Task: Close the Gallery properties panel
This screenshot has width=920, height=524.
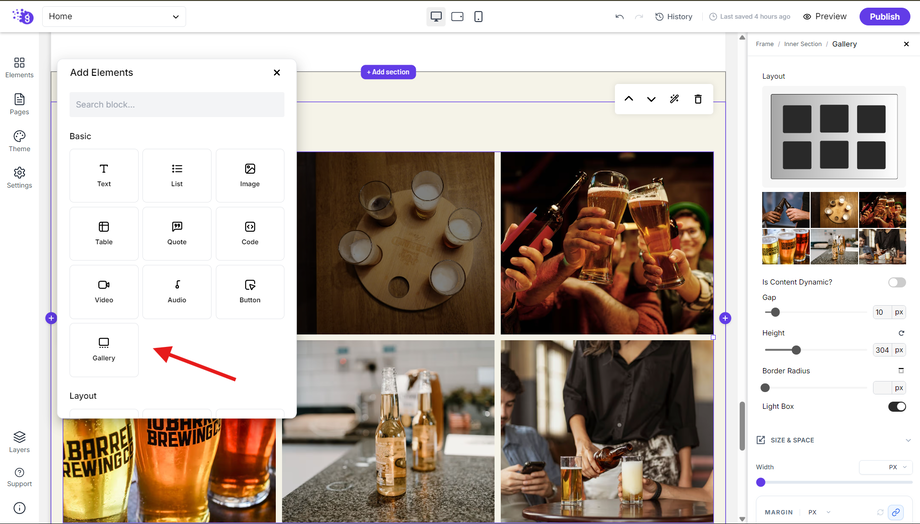Action: tap(907, 44)
